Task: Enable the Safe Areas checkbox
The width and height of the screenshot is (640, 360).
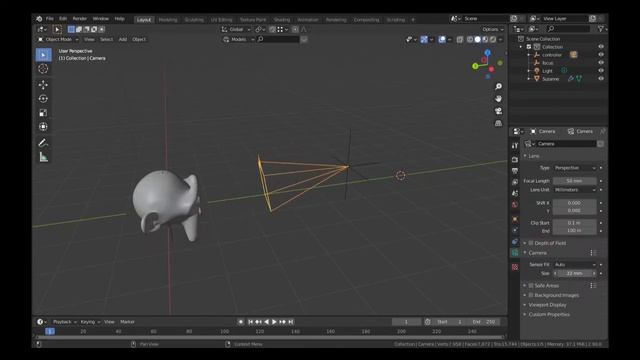Action: coord(531,285)
